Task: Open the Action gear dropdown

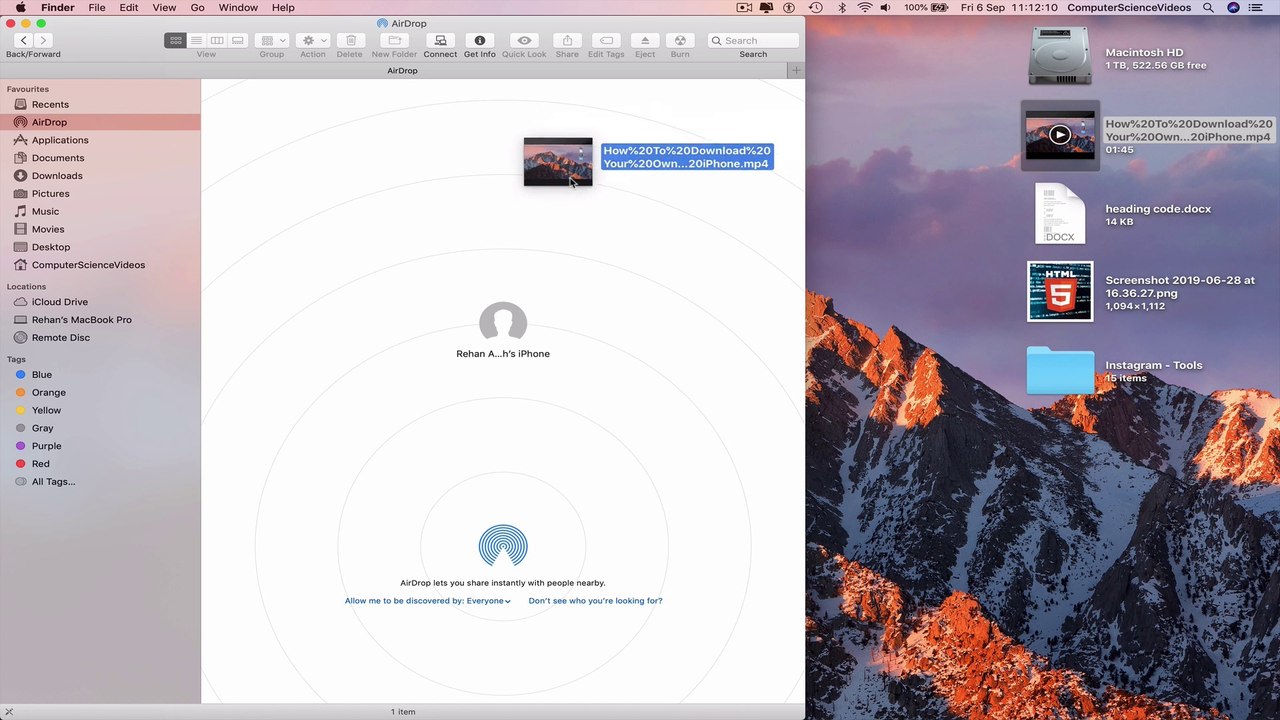Action: pos(313,40)
